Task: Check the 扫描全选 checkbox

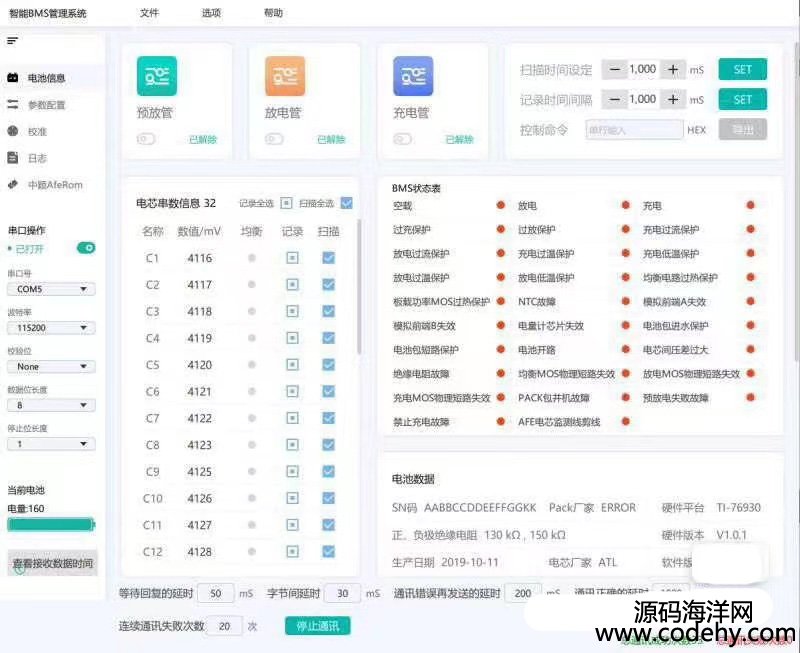Action: 346,203
